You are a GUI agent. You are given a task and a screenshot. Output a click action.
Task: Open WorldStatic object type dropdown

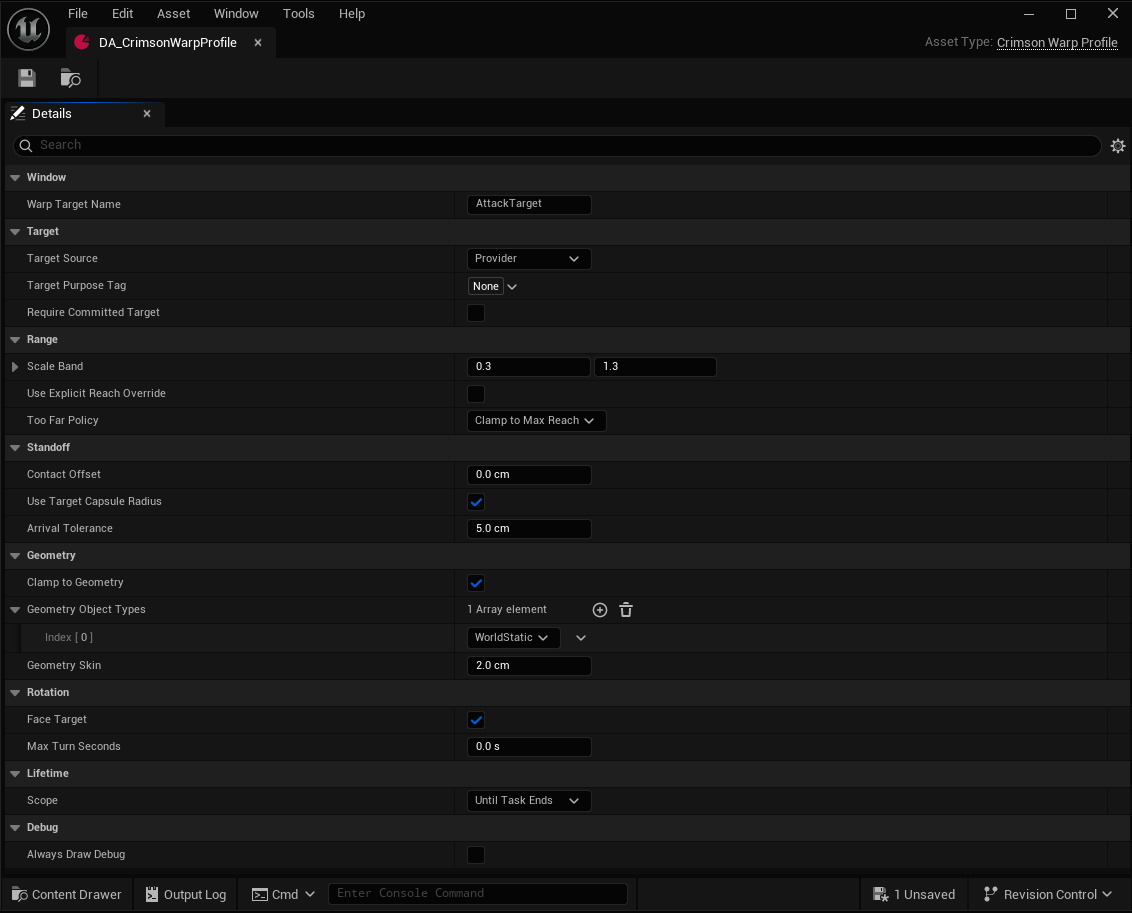click(513, 637)
